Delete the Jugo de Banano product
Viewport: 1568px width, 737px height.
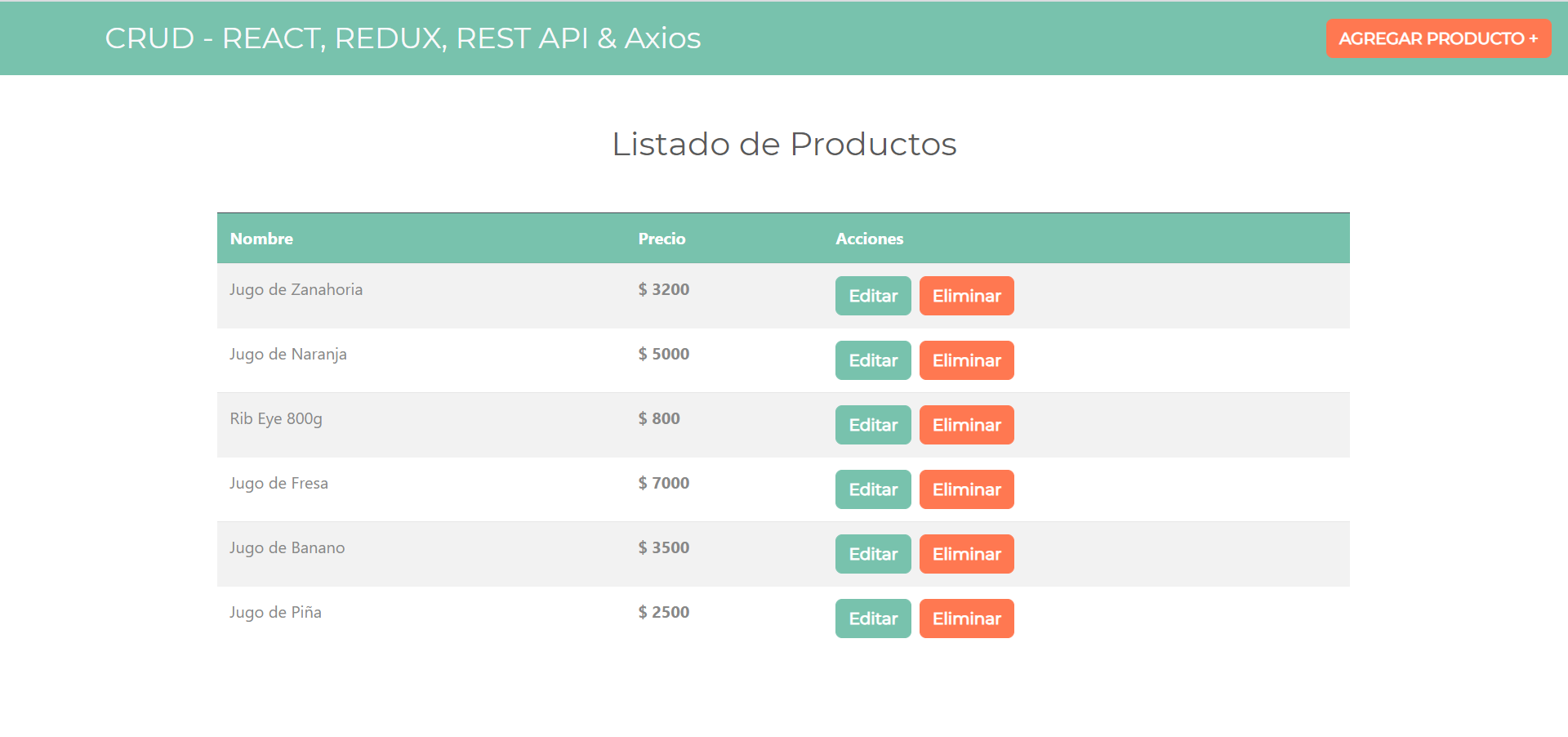[966, 554]
